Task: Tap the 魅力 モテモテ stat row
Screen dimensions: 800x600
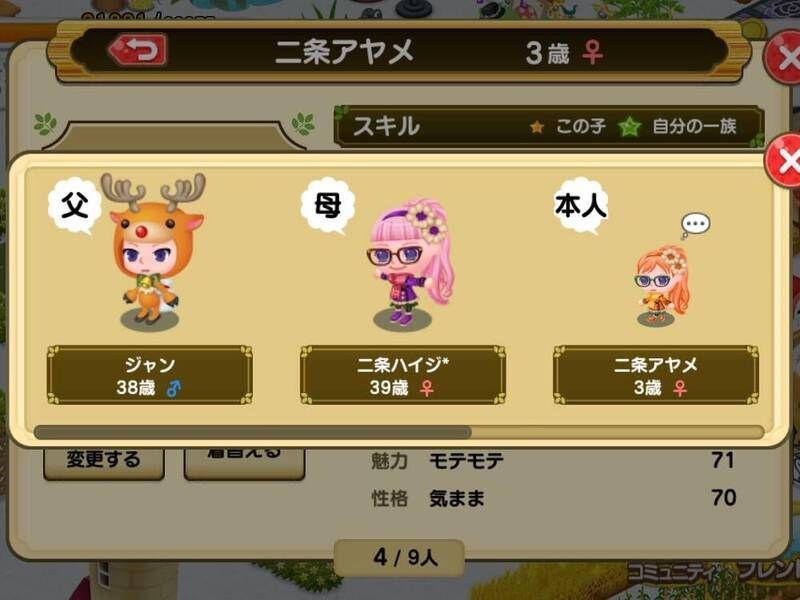Action: tap(553, 461)
